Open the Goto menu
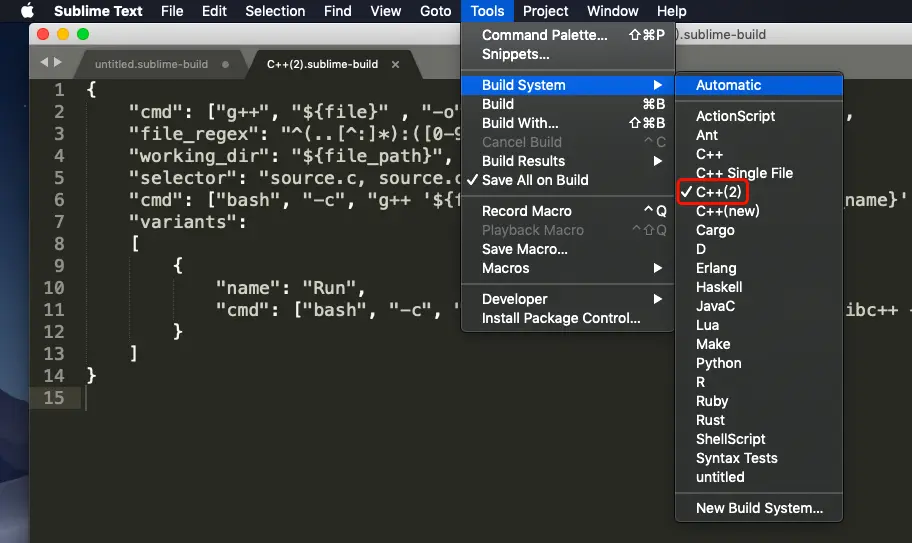This screenshot has height=543, width=912. click(x=436, y=11)
